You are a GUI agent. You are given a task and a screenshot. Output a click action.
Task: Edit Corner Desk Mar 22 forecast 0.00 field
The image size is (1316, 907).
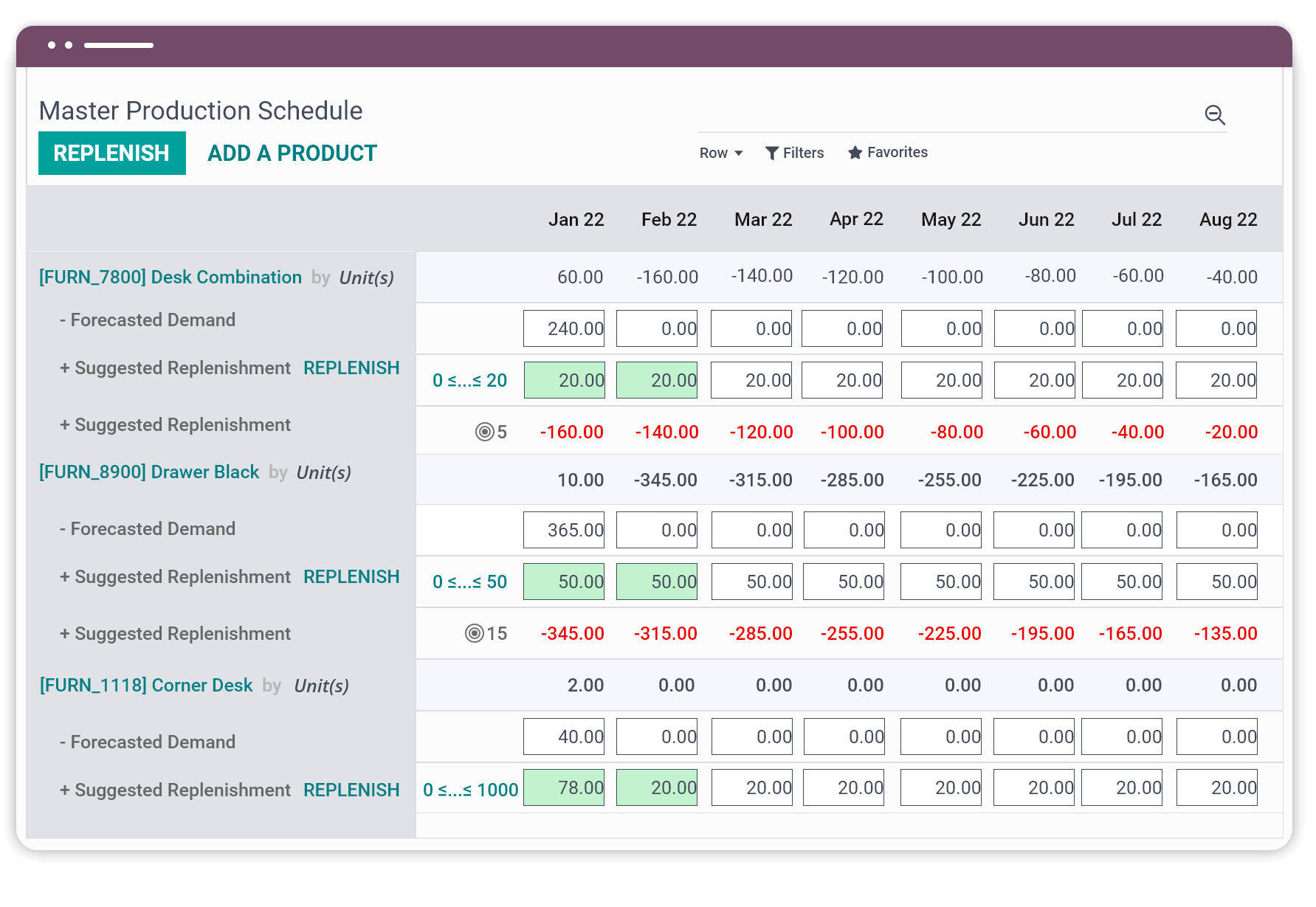[752, 737]
